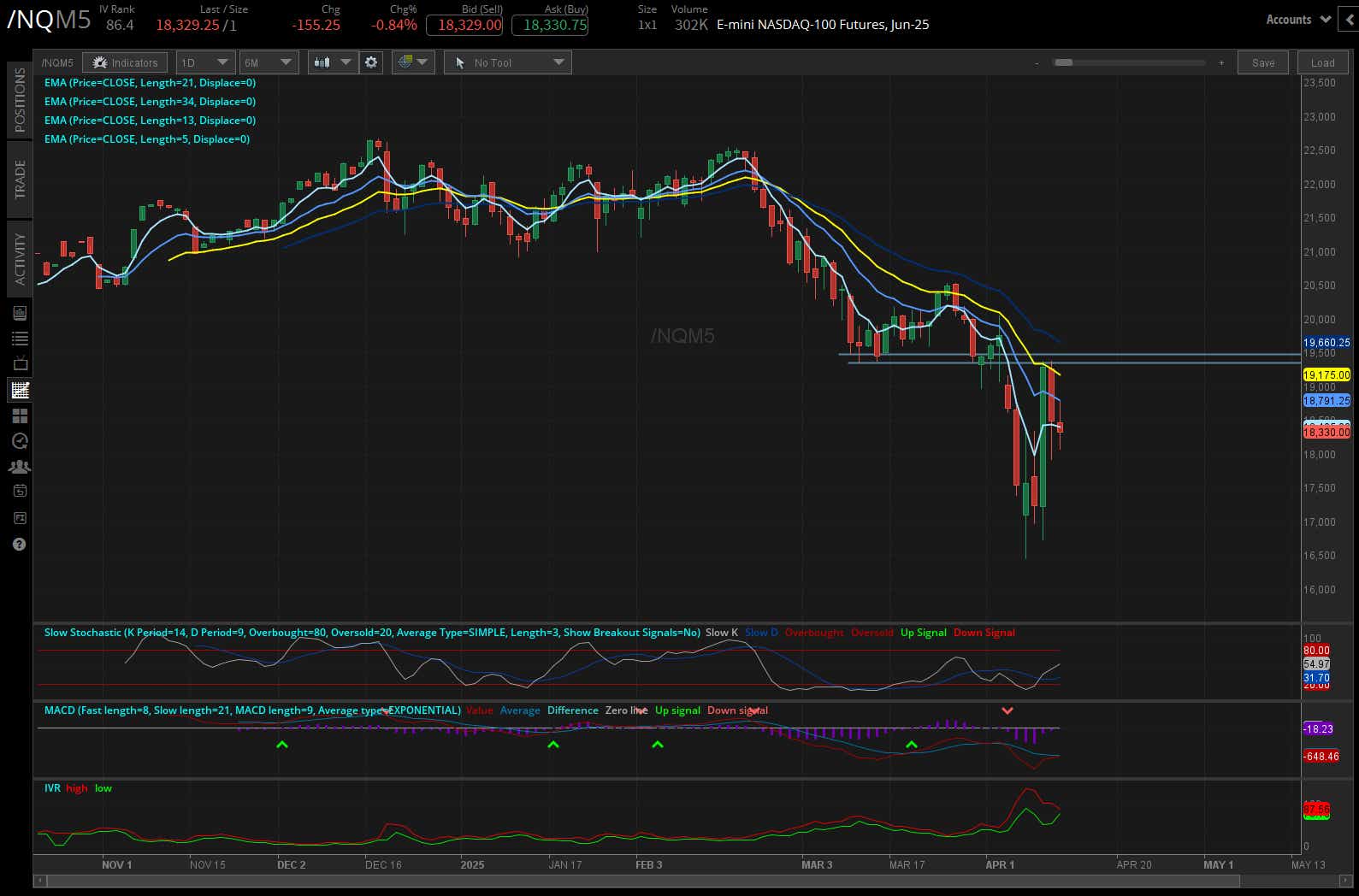Image resolution: width=1359 pixels, height=896 pixels.
Task: Click the APR 1 date axis label
Action: [x=1000, y=864]
